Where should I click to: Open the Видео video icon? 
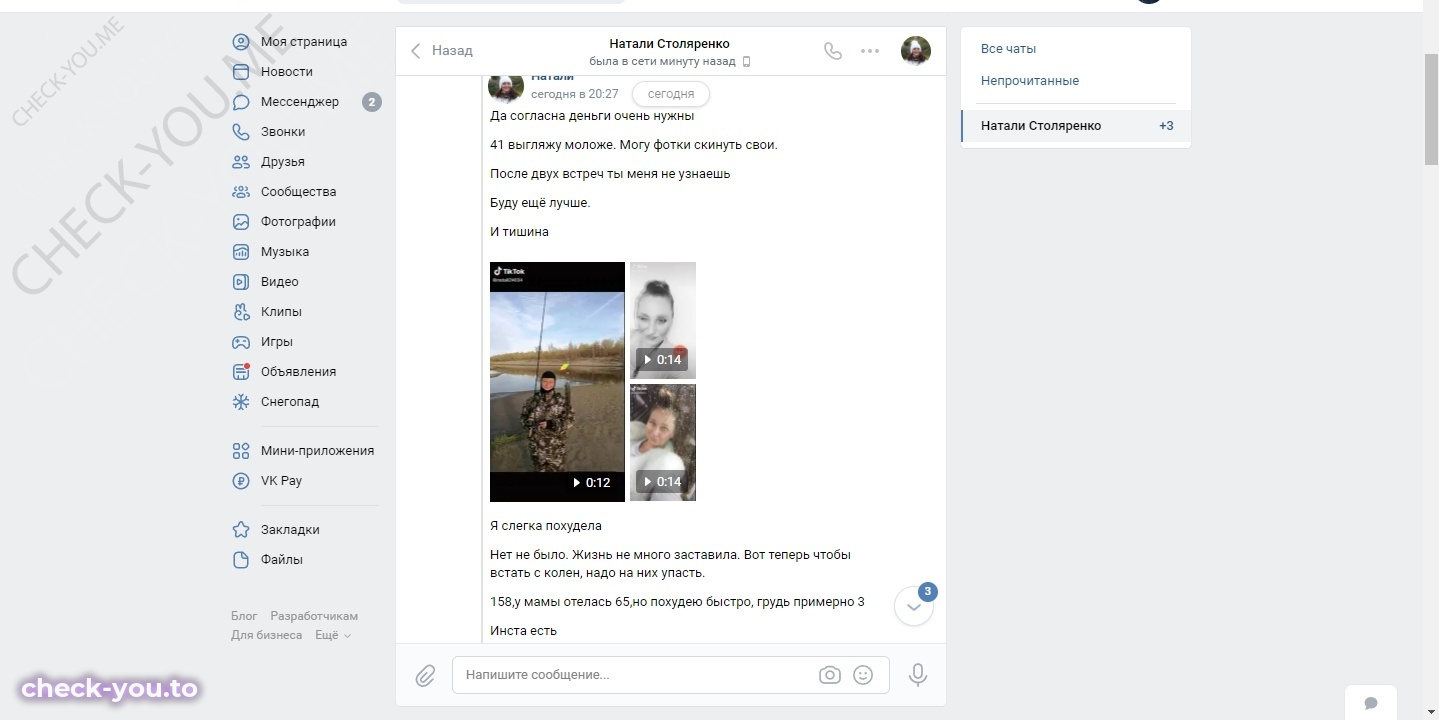point(241,282)
